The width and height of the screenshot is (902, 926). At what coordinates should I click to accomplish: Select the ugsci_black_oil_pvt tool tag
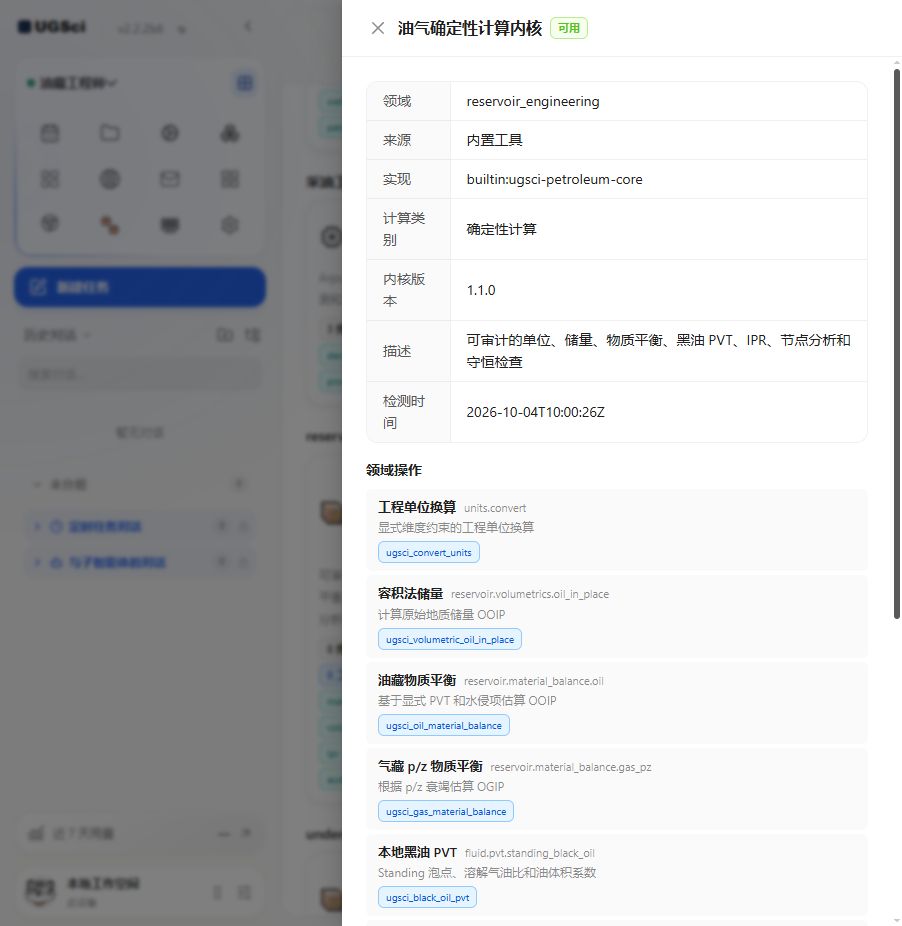(x=428, y=898)
